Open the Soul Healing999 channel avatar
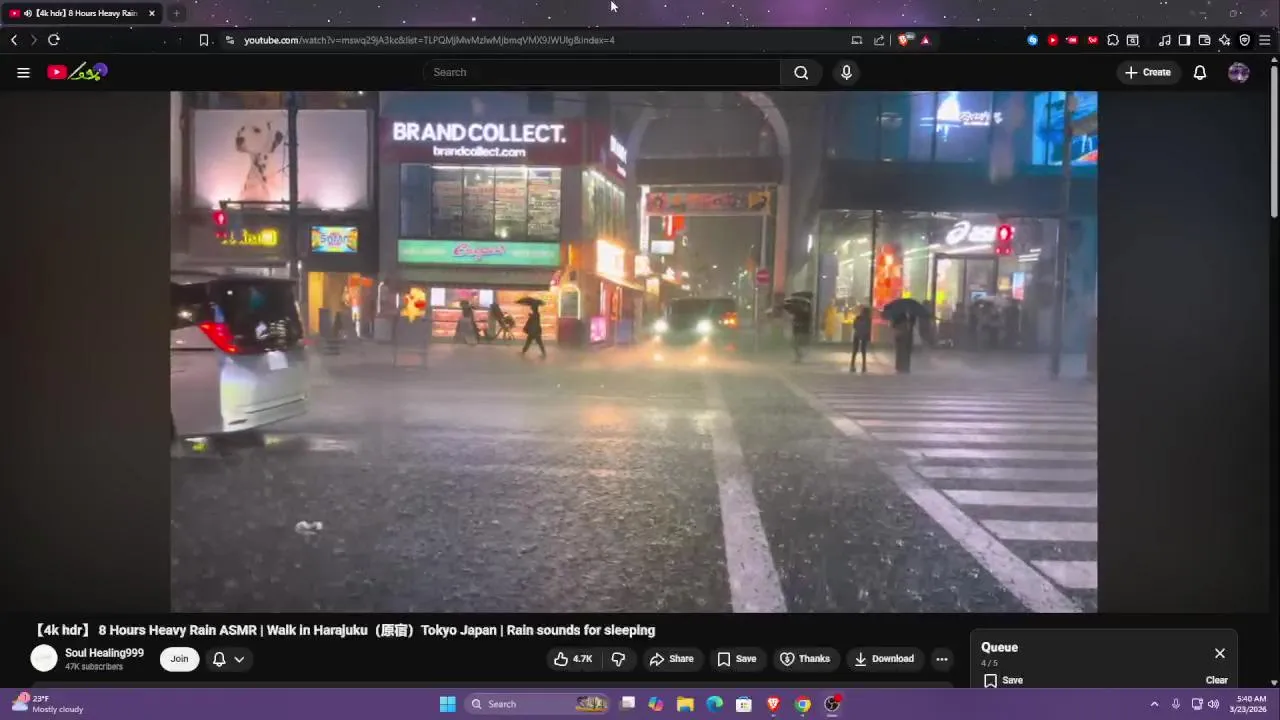 click(44, 657)
